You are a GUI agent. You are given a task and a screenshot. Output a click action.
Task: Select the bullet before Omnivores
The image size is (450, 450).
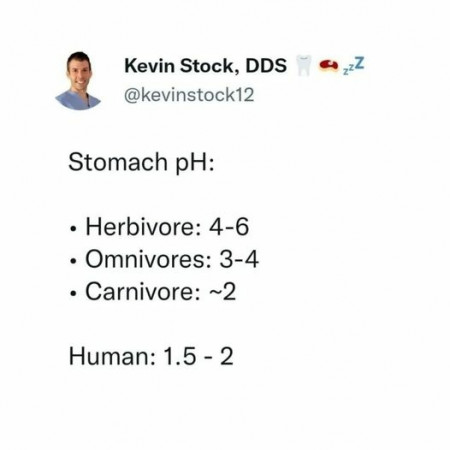point(73,262)
